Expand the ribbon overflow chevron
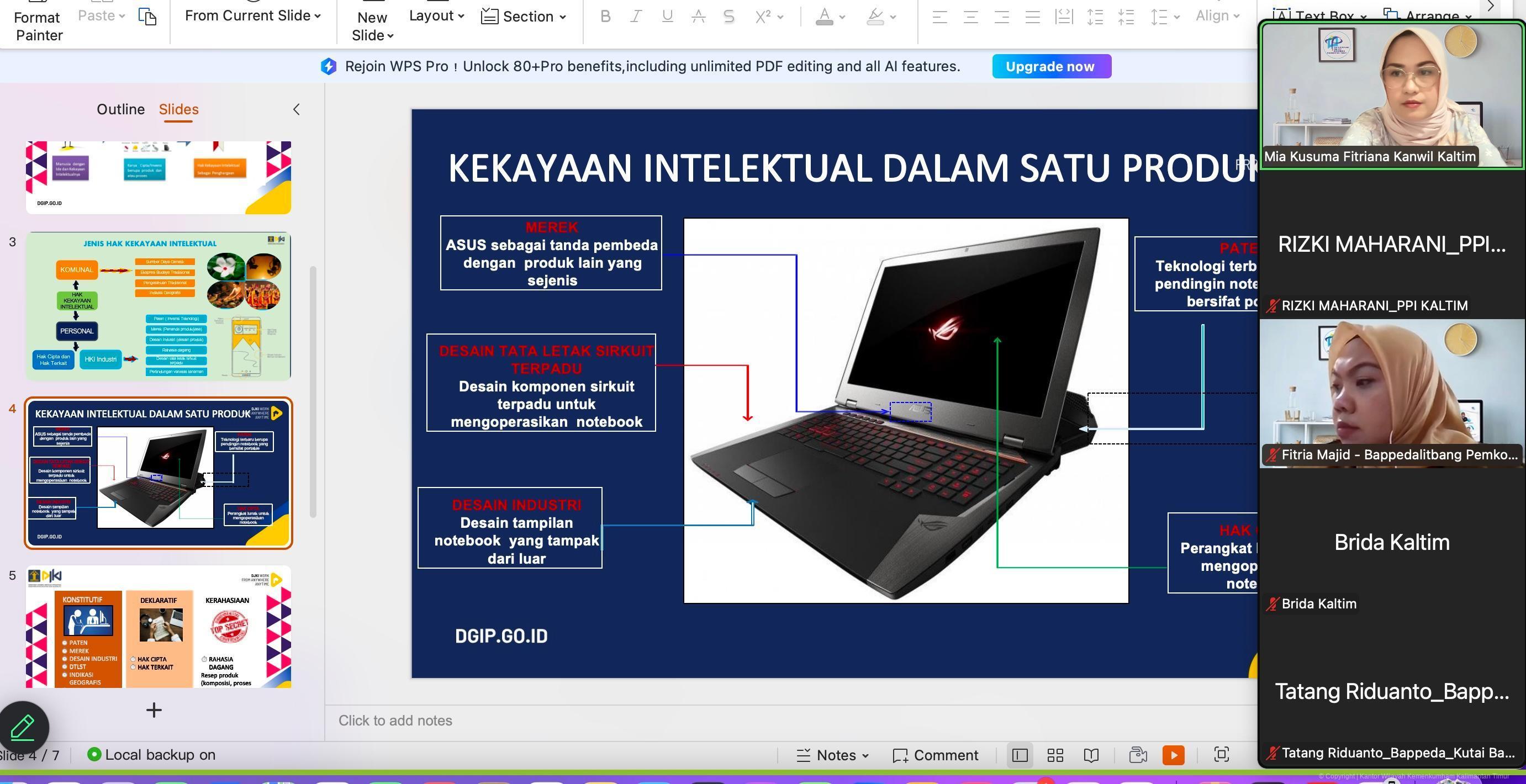 tap(1491, 7)
